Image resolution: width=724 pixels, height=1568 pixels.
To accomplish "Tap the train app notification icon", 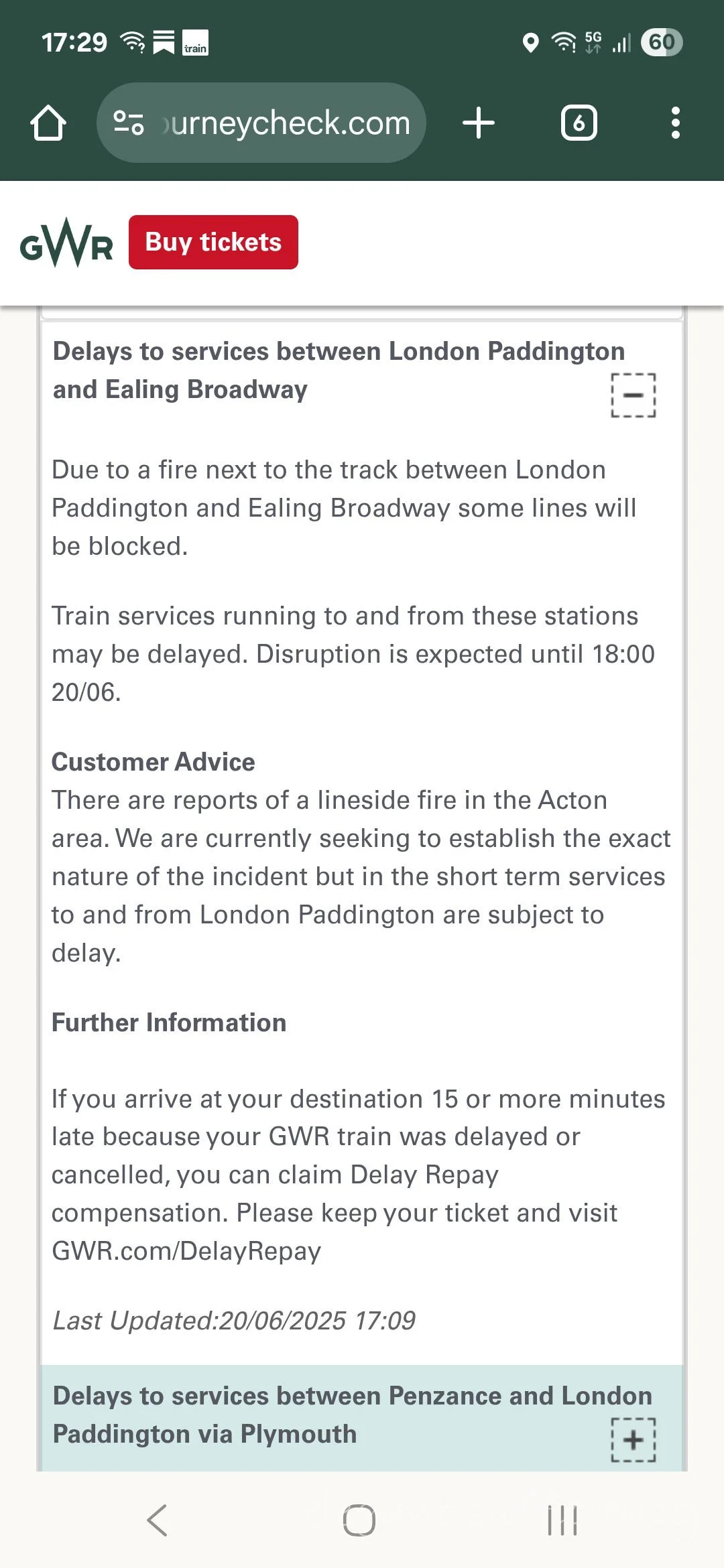I will tap(195, 43).
